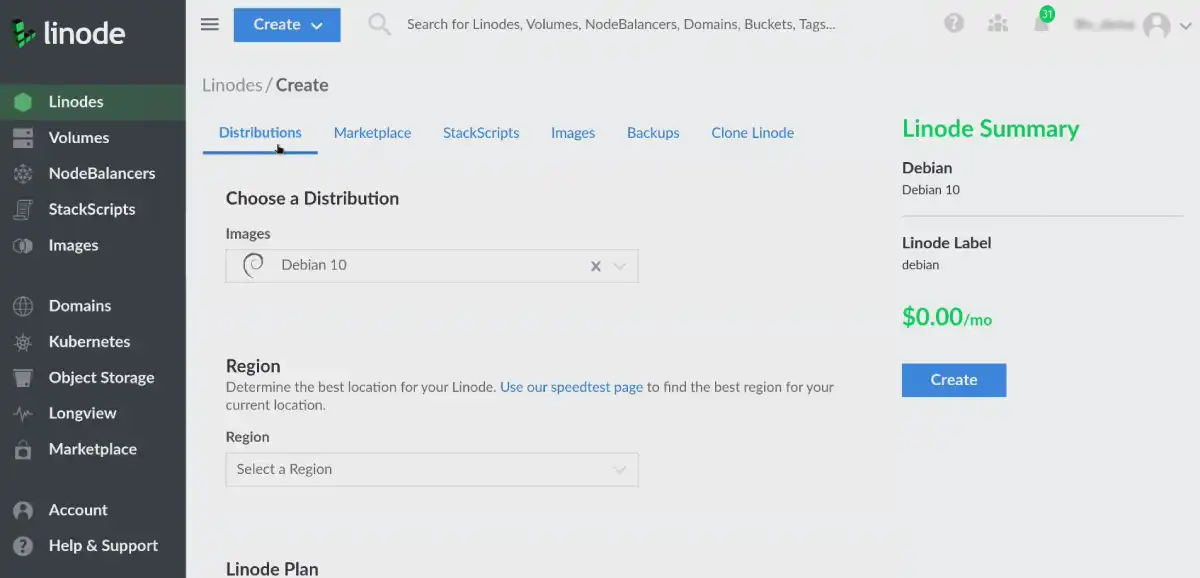1200x578 pixels.
Task: Click the NodeBalancers sidebar icon
Action: coord(23,174)
